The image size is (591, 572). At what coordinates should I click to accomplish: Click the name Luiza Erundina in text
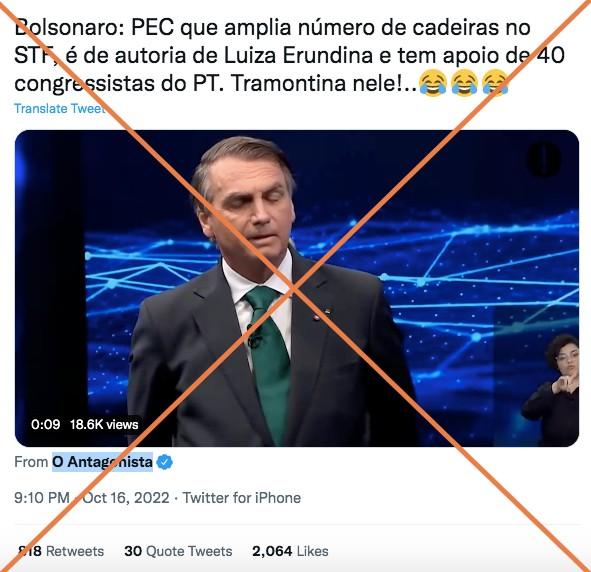coord(299,55)
